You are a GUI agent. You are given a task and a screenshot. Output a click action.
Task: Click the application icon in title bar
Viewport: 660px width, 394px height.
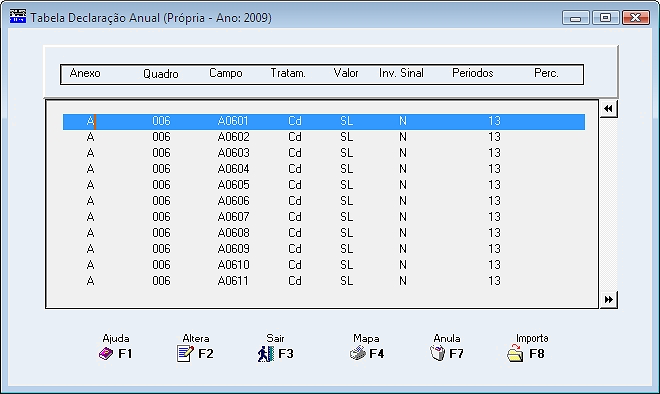[18, 17]
